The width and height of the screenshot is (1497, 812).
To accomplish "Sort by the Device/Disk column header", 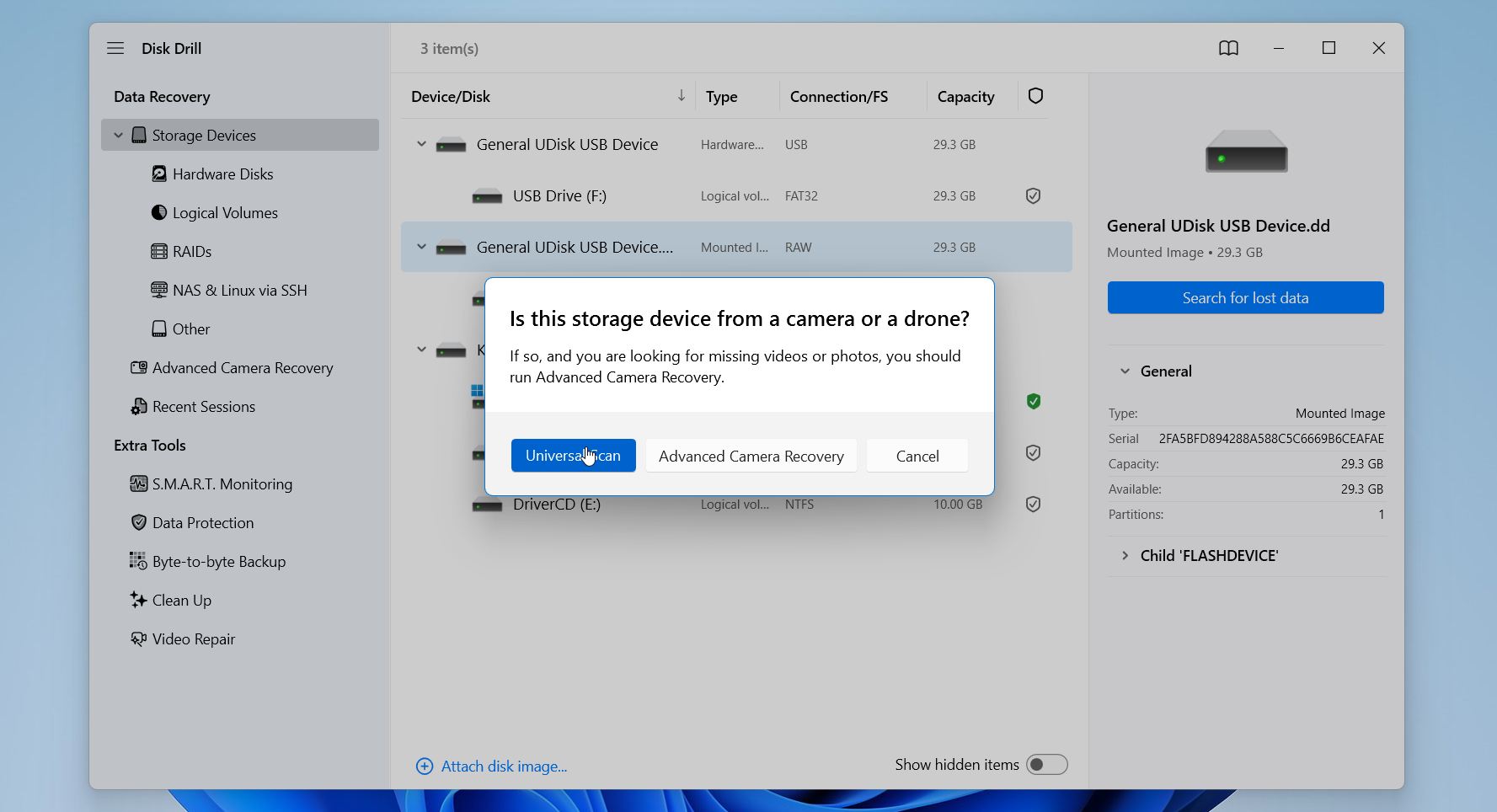I will 451,97.
